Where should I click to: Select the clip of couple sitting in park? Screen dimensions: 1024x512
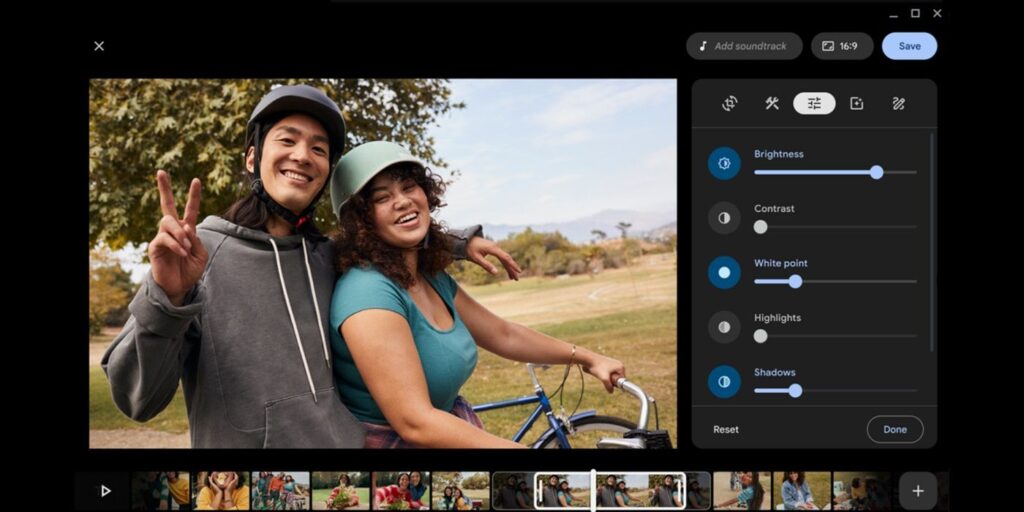[460, 490]
